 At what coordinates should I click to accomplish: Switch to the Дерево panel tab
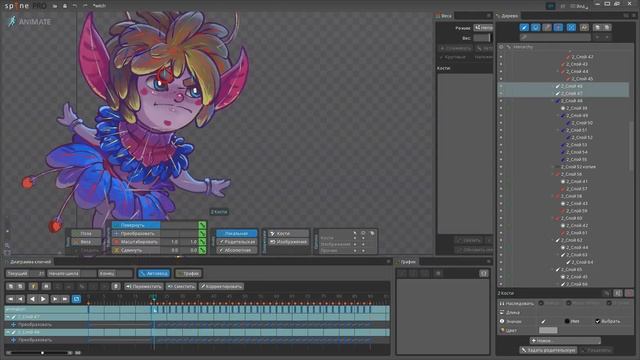[x=508, y=16]
